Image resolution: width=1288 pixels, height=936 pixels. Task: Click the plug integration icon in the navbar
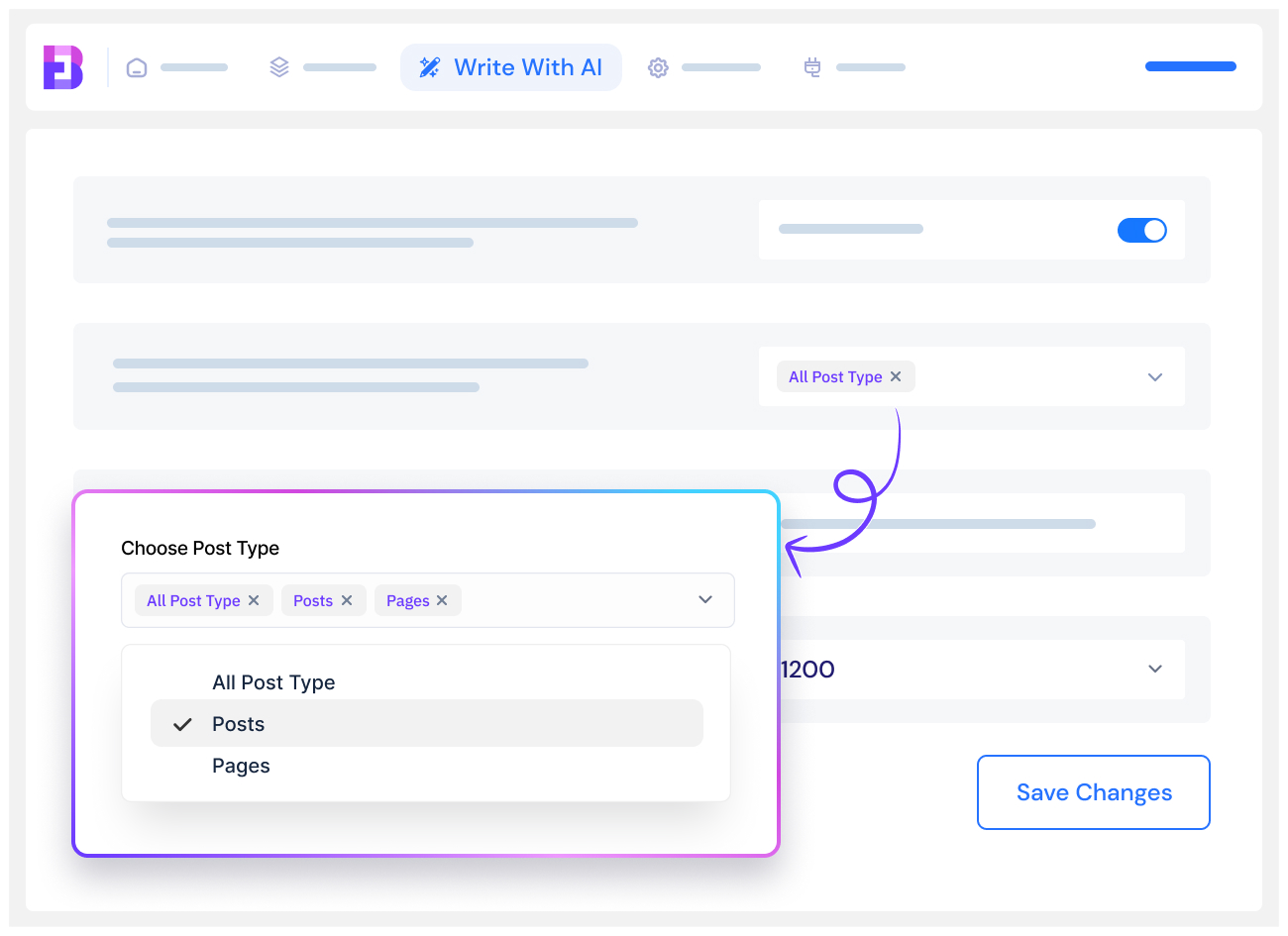tap(812, 66)
